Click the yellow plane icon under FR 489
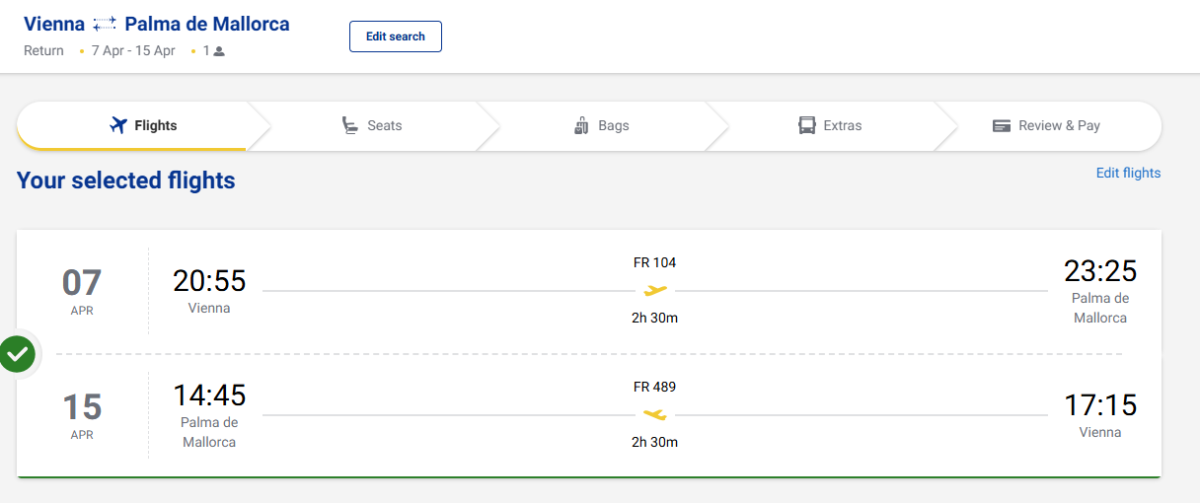The width and height of the screenshot is (1200, 503). click(x=655, y=414)
